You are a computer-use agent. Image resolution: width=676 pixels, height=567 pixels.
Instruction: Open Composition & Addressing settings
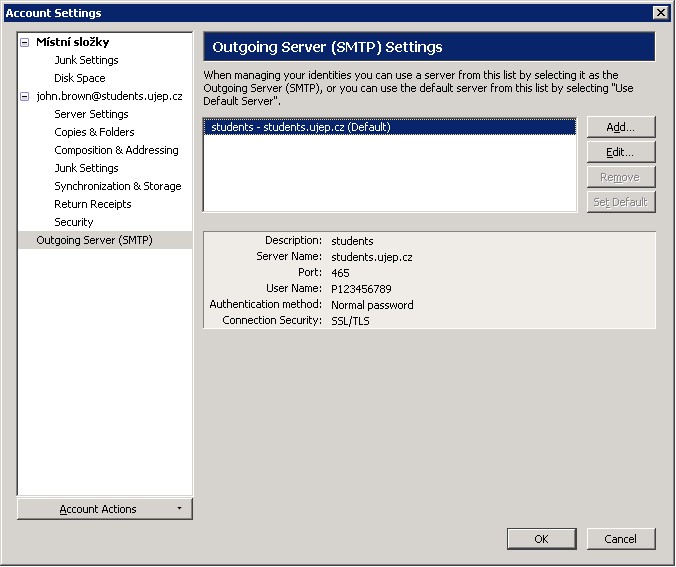(116, 150)
